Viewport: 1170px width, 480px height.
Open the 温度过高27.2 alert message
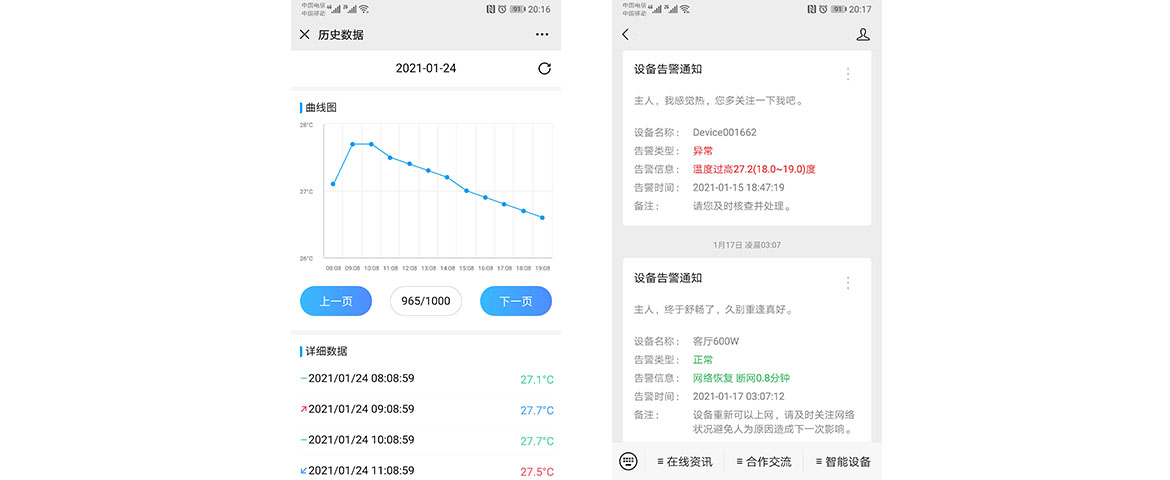click(746, 169)
